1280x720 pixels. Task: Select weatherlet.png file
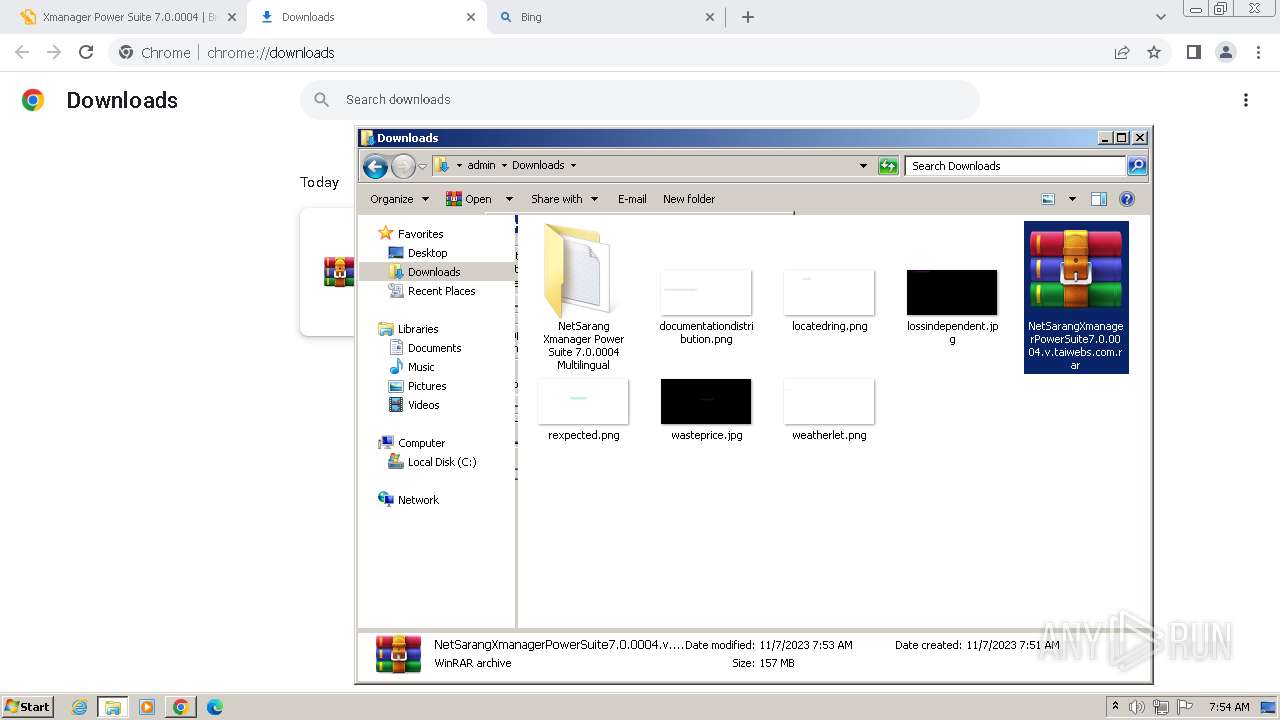tap(829, 410)
